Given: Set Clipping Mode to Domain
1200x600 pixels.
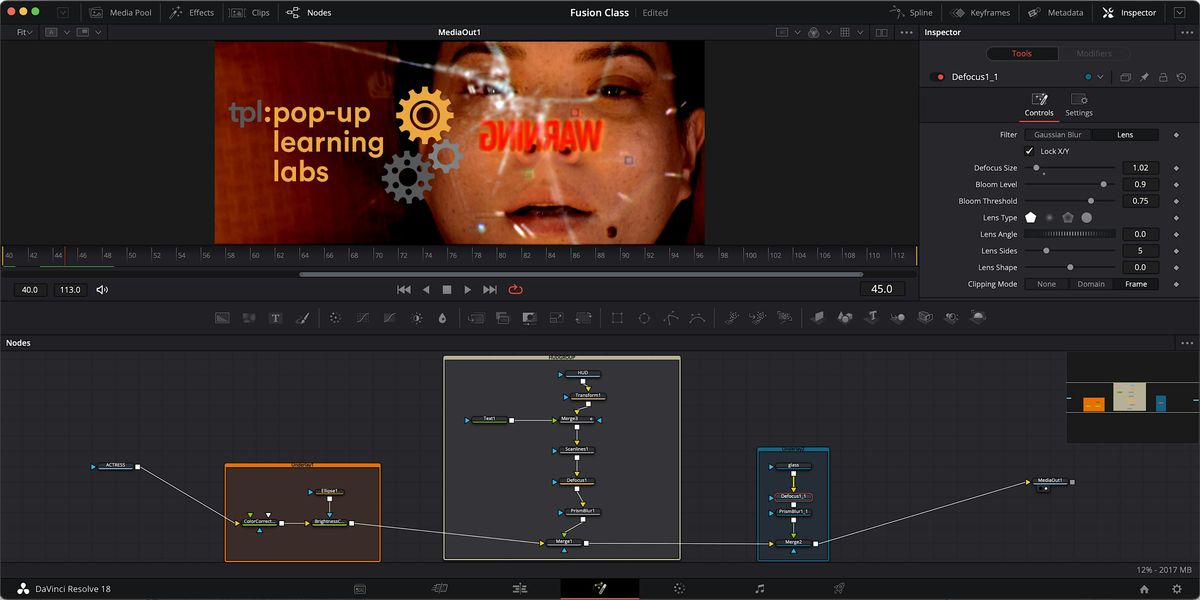Looking at the screenshot, I should [x=1091, y=284].
